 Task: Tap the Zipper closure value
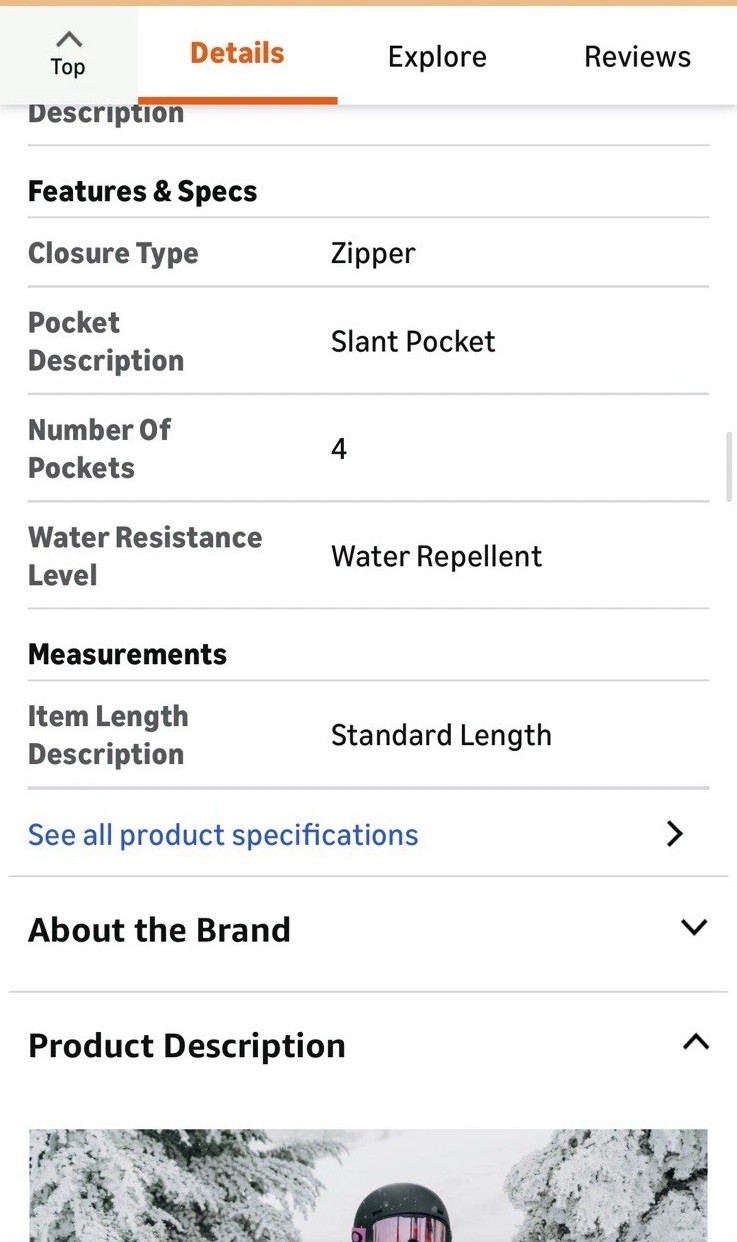point(373,253)
